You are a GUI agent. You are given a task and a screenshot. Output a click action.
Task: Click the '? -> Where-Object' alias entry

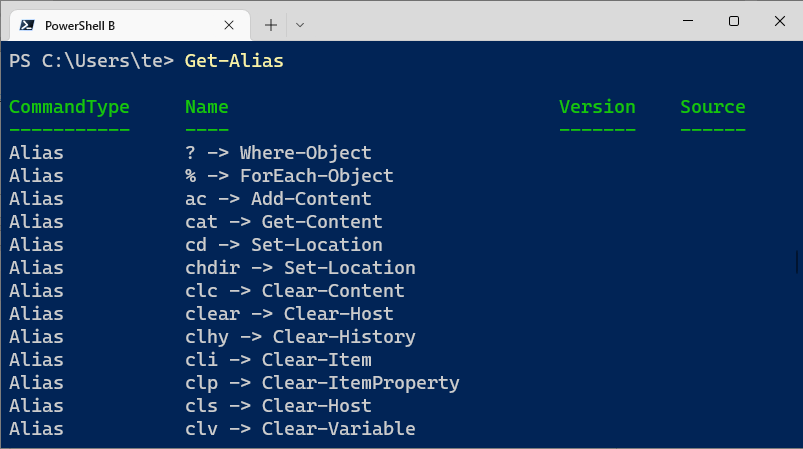278,153
